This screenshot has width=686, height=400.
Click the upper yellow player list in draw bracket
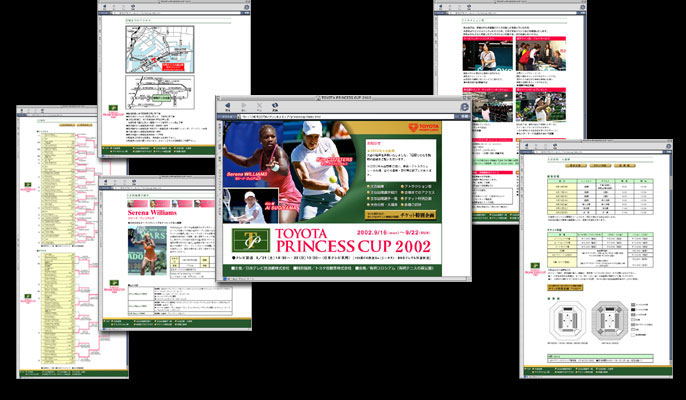[x=58, y=189]
